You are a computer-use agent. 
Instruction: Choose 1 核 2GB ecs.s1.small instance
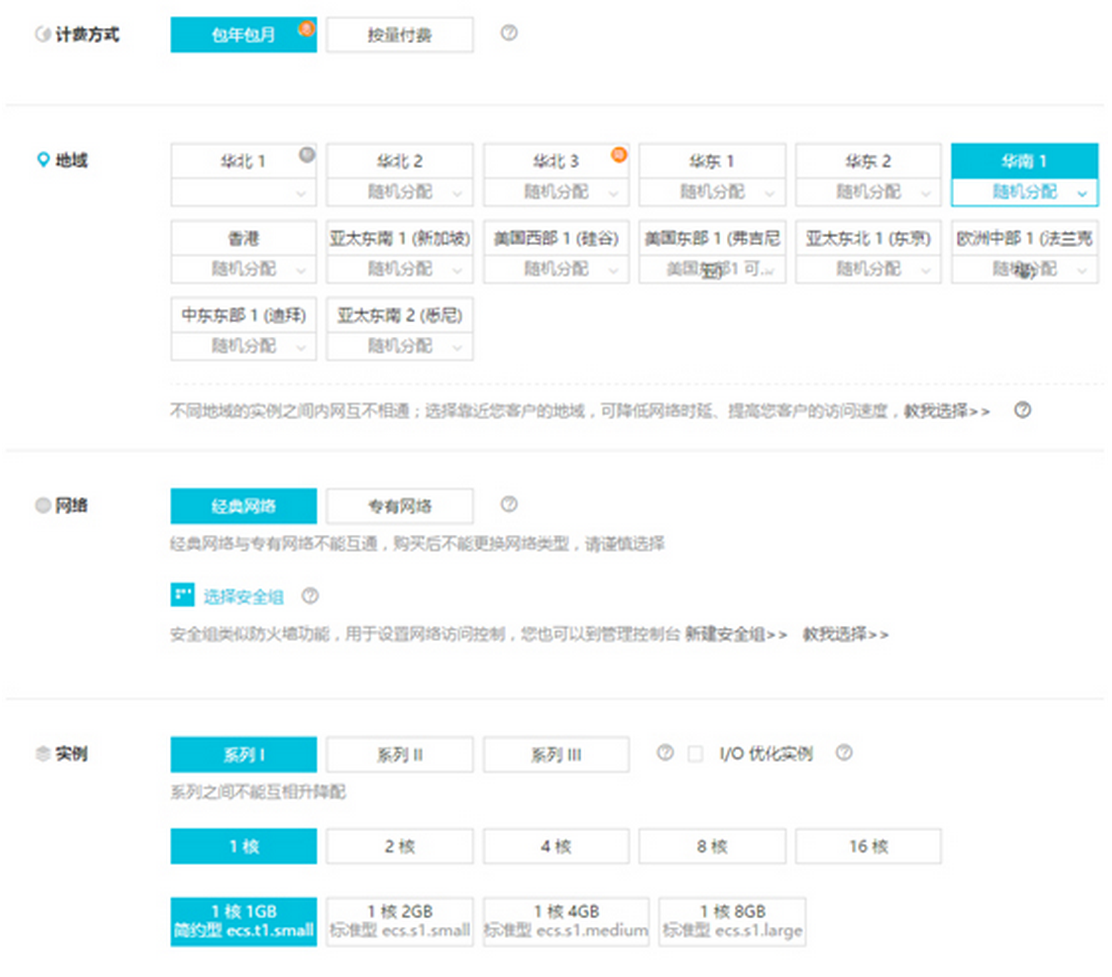pyautogui.click(x=400, y=921)
